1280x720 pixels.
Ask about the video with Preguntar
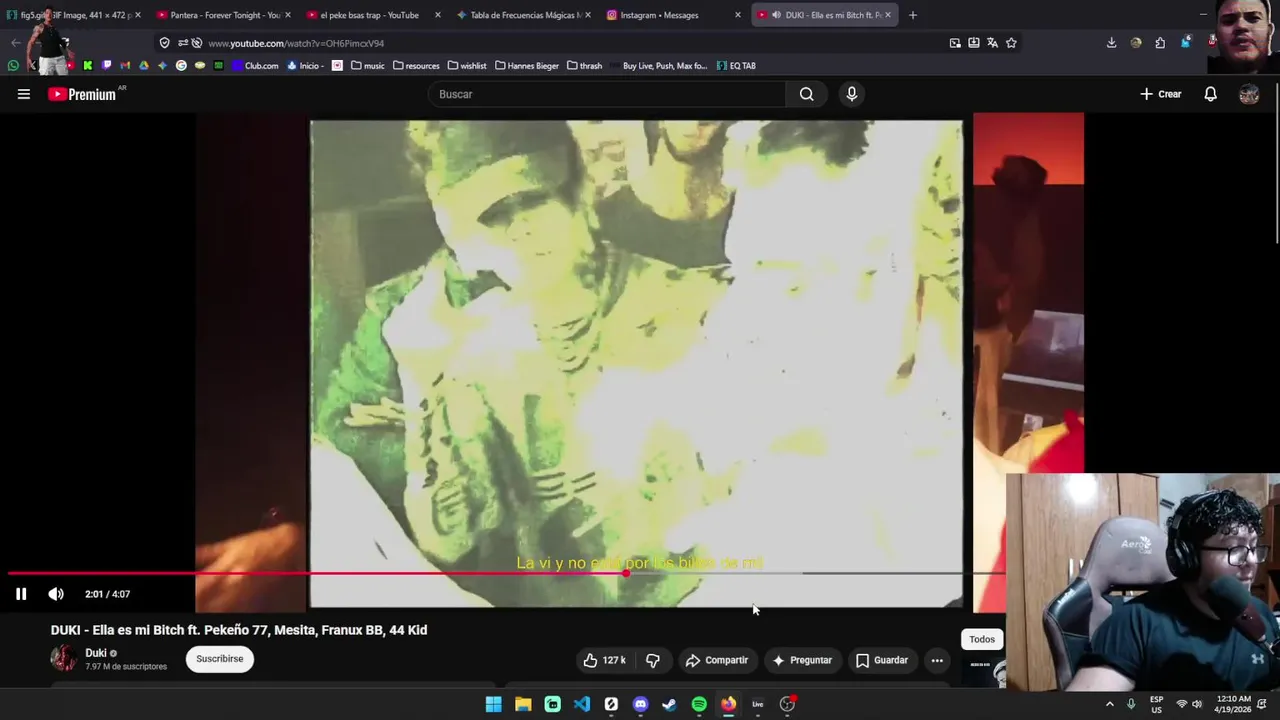click(x=802, y=660)
